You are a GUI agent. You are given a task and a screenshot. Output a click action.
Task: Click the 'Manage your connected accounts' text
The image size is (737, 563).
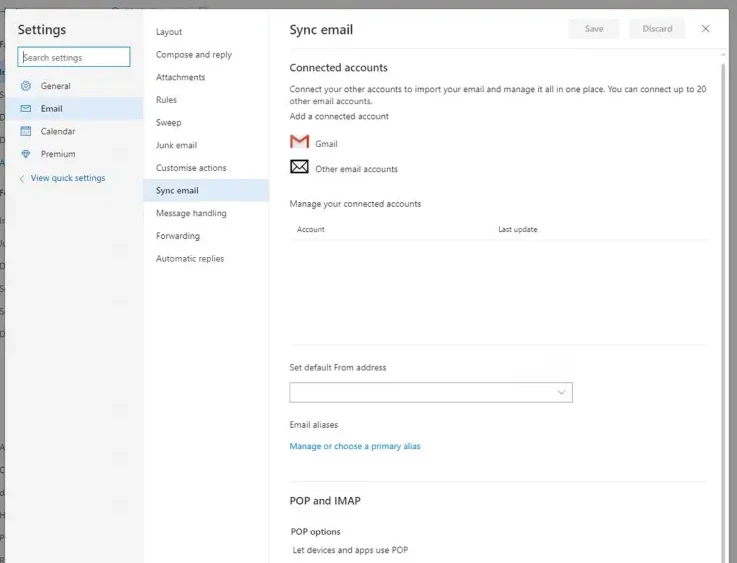[x=355, y=204]
